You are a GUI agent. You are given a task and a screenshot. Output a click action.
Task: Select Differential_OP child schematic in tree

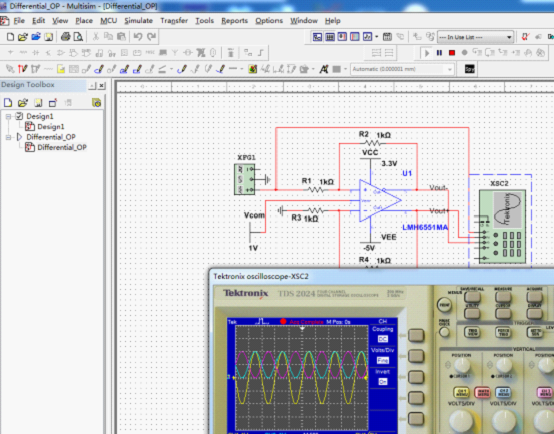[62, 147]
